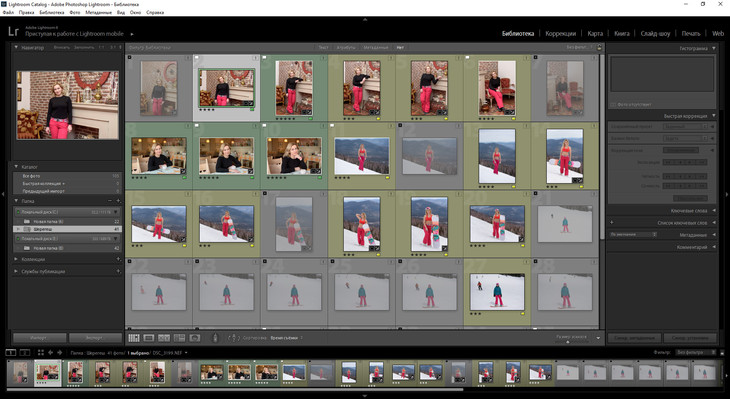Switch to Compare view (XY icon)
730x399 pixels.
pyautogui.click(x=164, y=338)
